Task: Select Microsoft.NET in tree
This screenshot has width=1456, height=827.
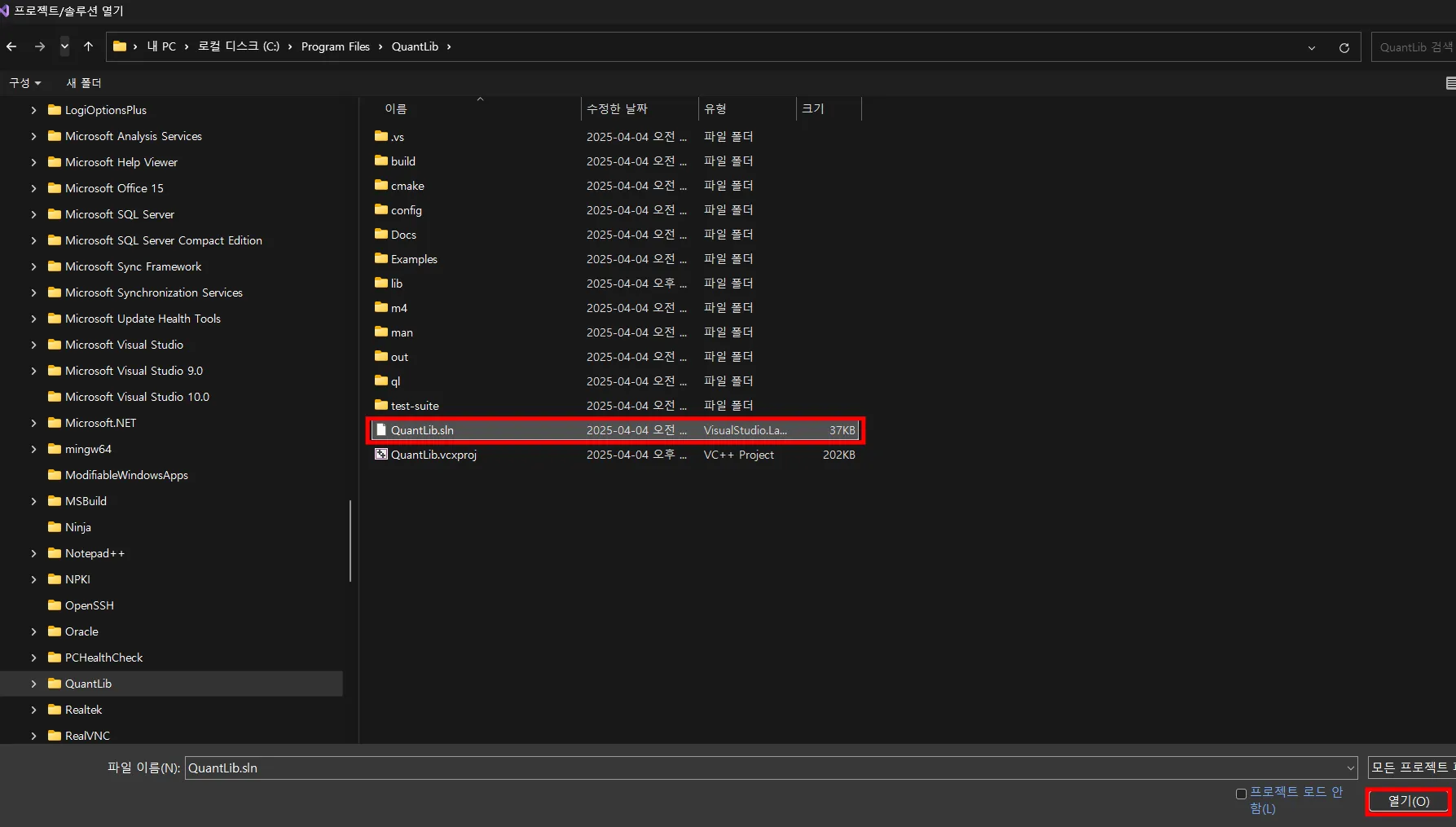Action: (x=100, y=423)
